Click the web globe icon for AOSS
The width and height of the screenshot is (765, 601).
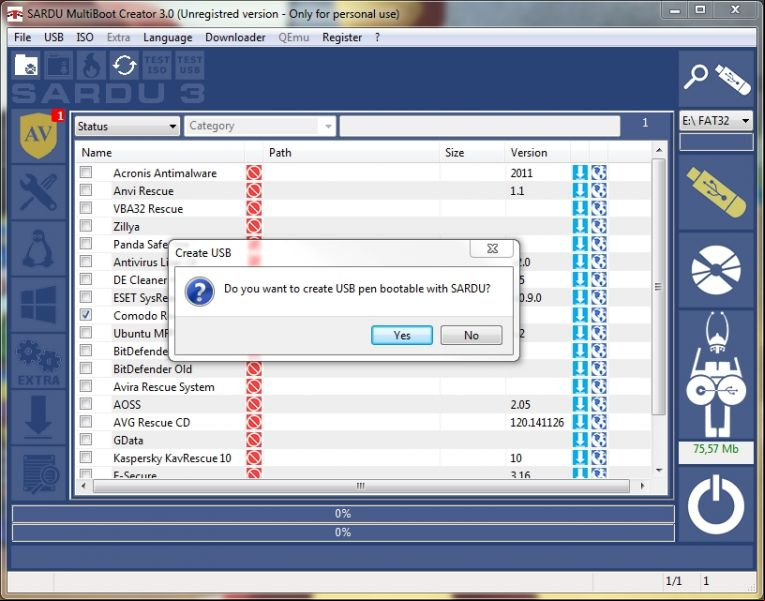click(x=599, y=404)
